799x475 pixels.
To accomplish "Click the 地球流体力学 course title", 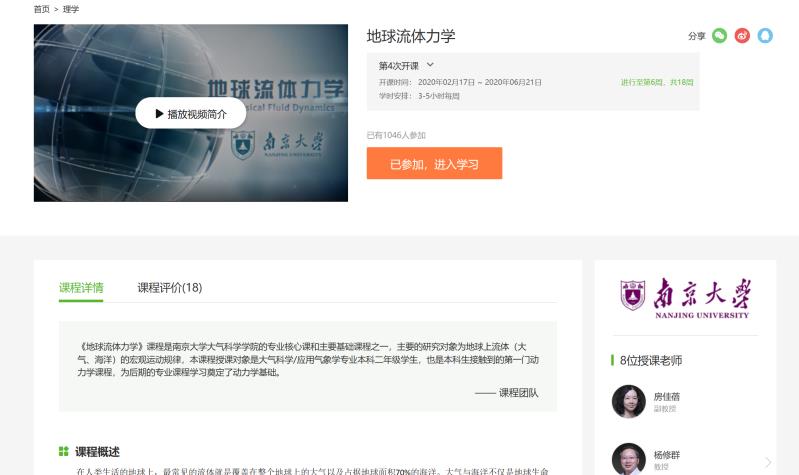I will pos(411,36).
